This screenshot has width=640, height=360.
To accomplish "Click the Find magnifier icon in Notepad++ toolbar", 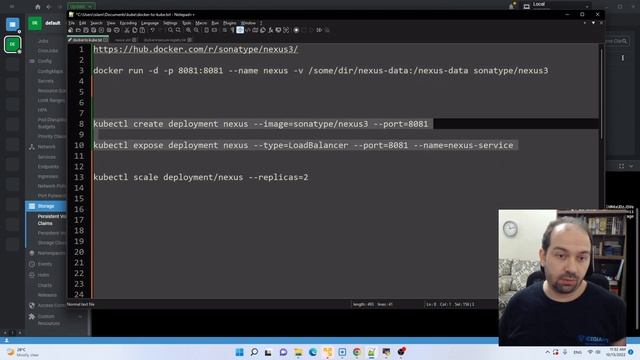I will pos(170,30).
